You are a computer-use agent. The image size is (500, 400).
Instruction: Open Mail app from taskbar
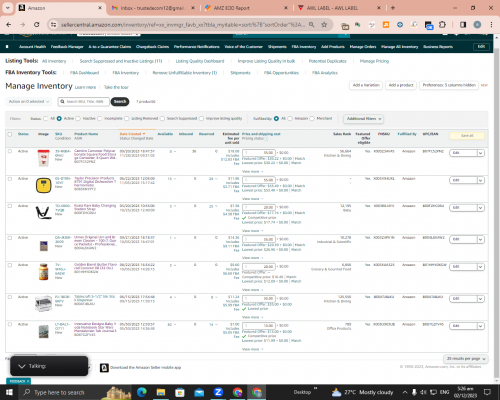(x=199, y=392)
